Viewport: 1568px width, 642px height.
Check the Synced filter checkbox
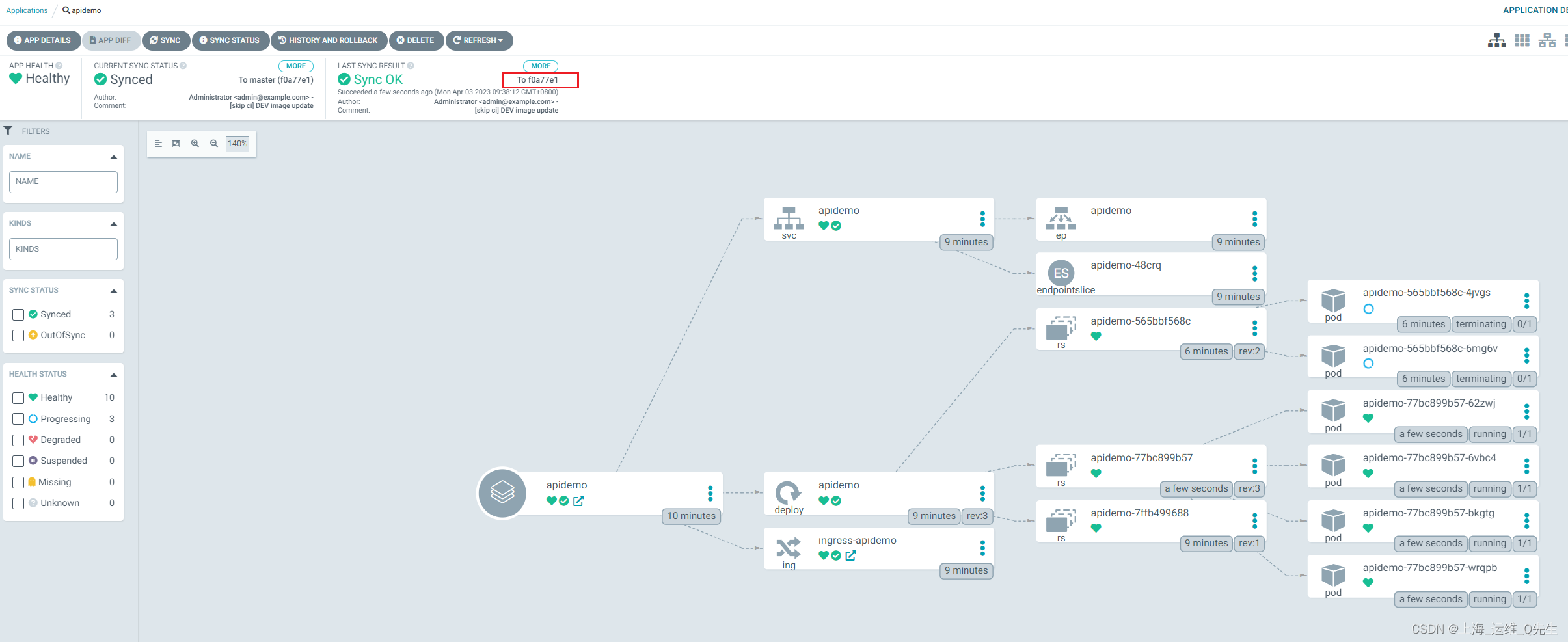point(18,315)
